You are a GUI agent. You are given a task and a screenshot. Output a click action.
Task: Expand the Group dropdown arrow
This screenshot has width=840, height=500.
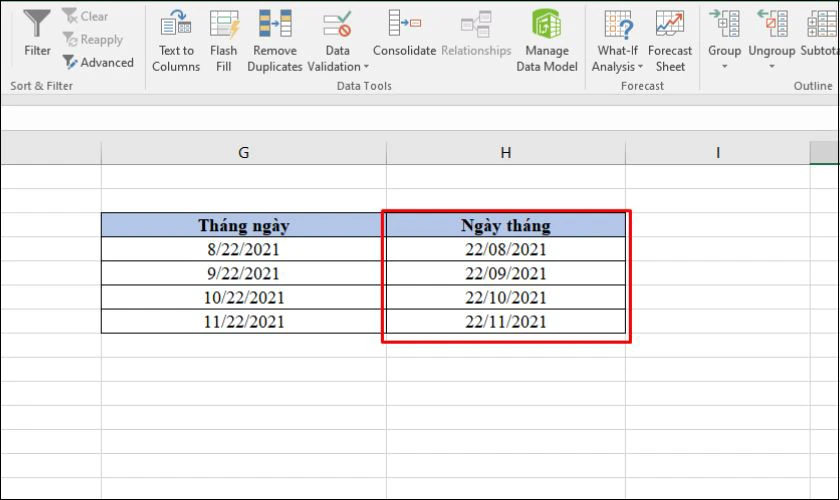click(724, 66)
